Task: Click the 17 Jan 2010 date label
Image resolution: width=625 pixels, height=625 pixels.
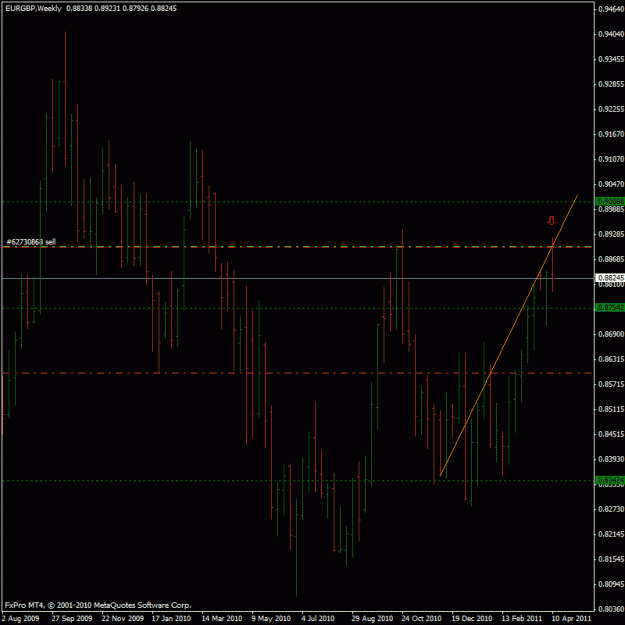Action: pos(171,619)
